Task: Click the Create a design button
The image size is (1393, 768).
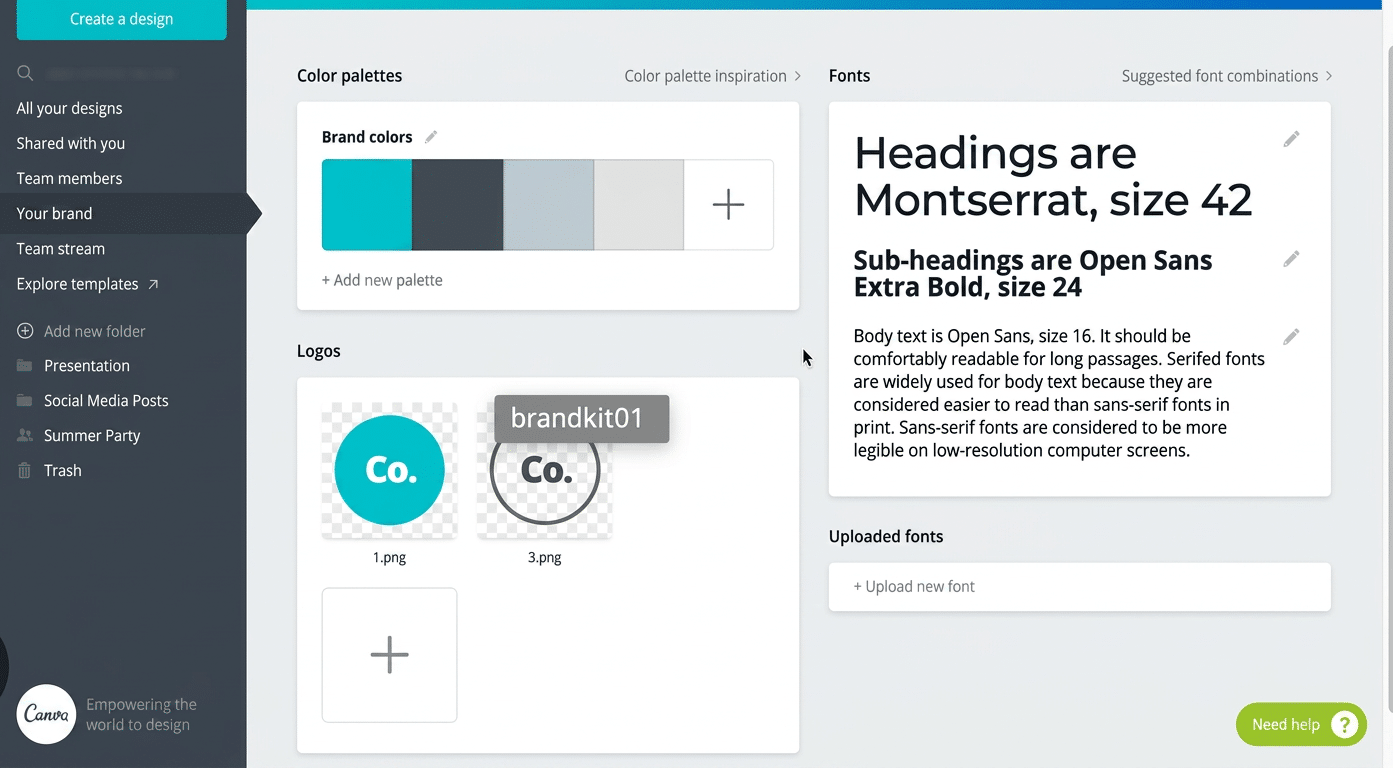Action: pos(121,19)
